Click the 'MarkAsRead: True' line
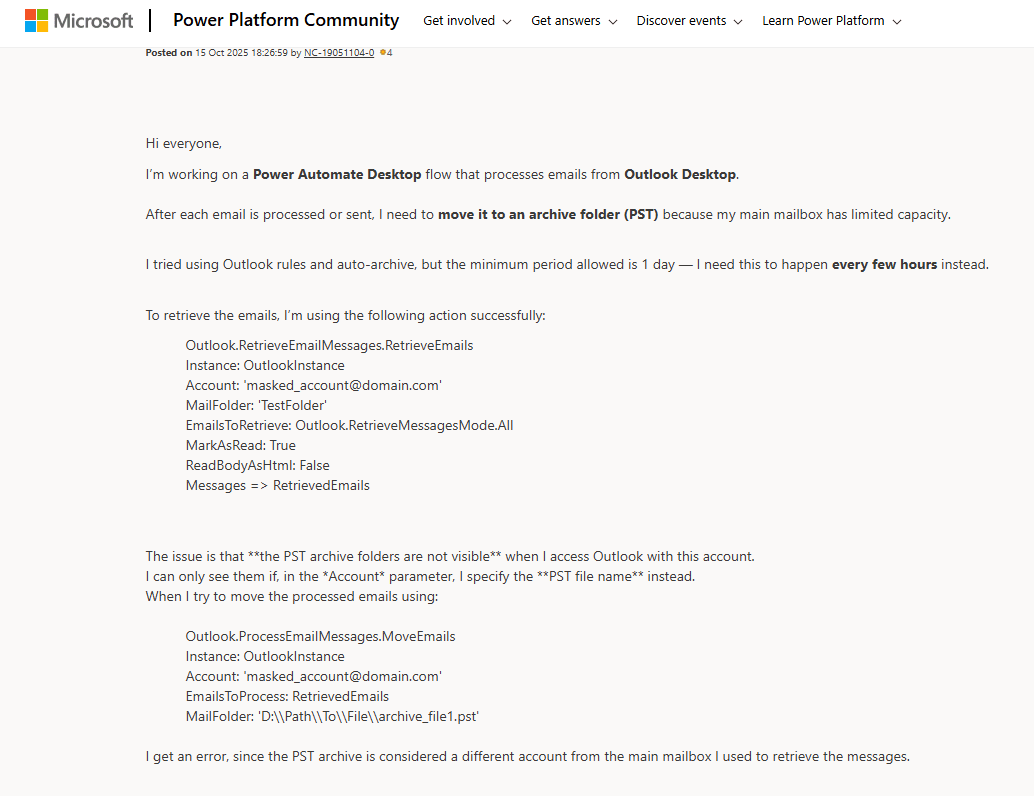Viewport: 1034px width, 796px height. [240, 445]
